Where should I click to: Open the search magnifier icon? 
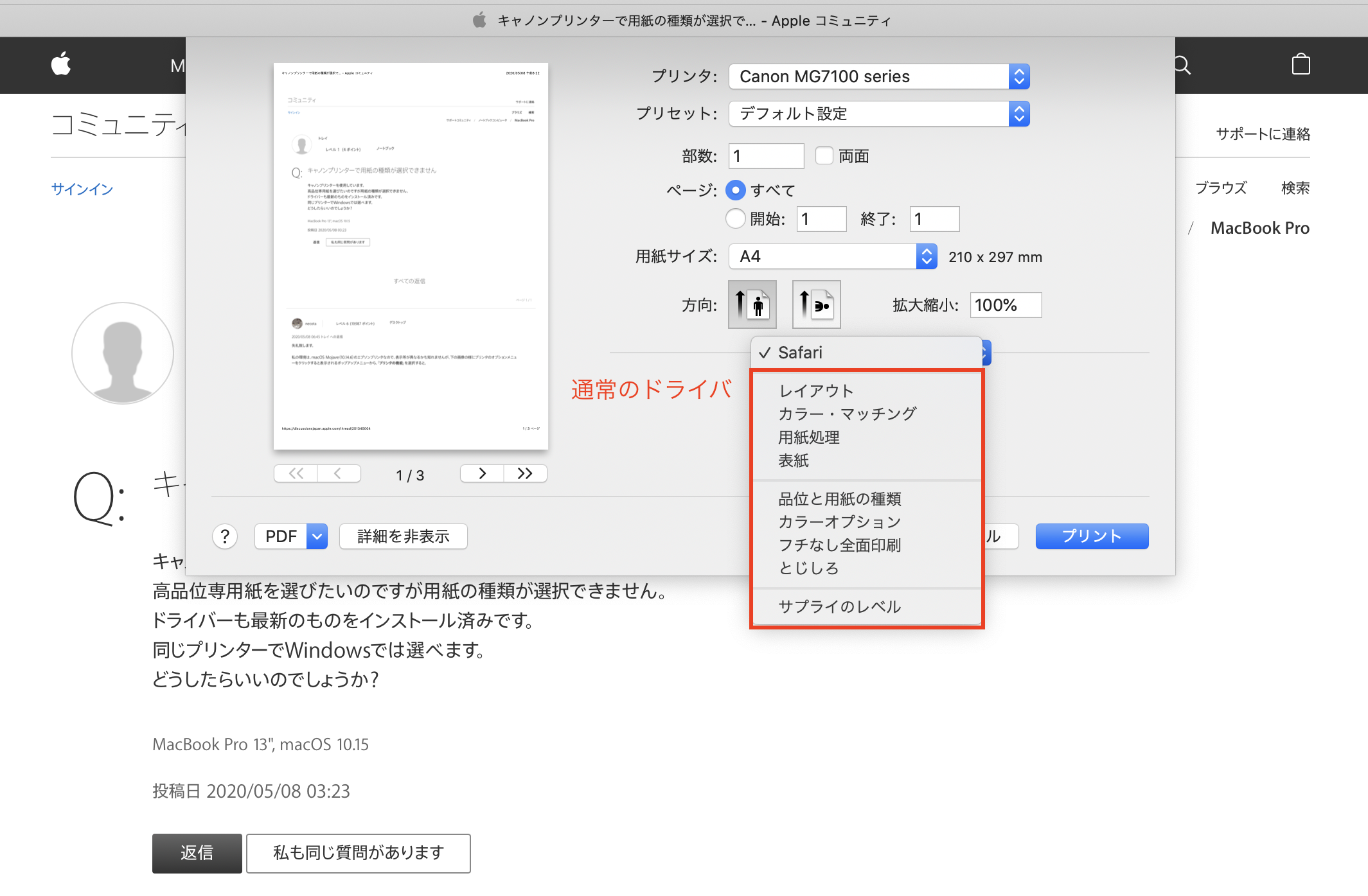coord(1182,65)
